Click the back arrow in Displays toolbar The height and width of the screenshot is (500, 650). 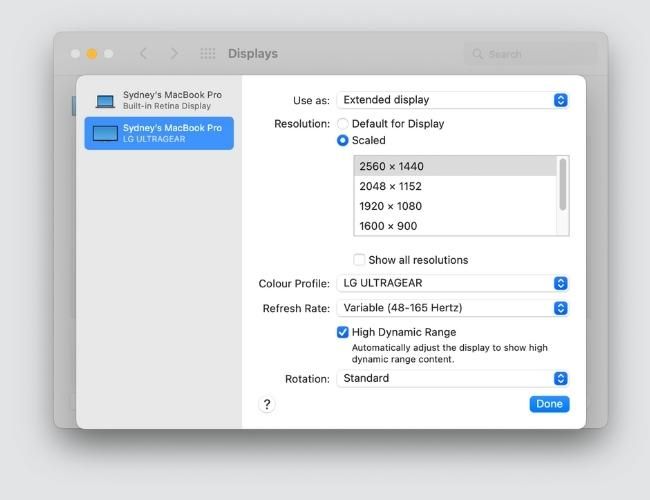tap(143, 53)
